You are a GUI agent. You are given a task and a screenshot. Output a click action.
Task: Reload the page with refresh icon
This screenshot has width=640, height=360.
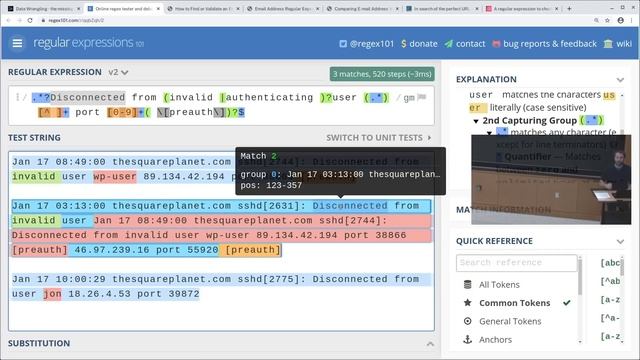tap(30, 20)
